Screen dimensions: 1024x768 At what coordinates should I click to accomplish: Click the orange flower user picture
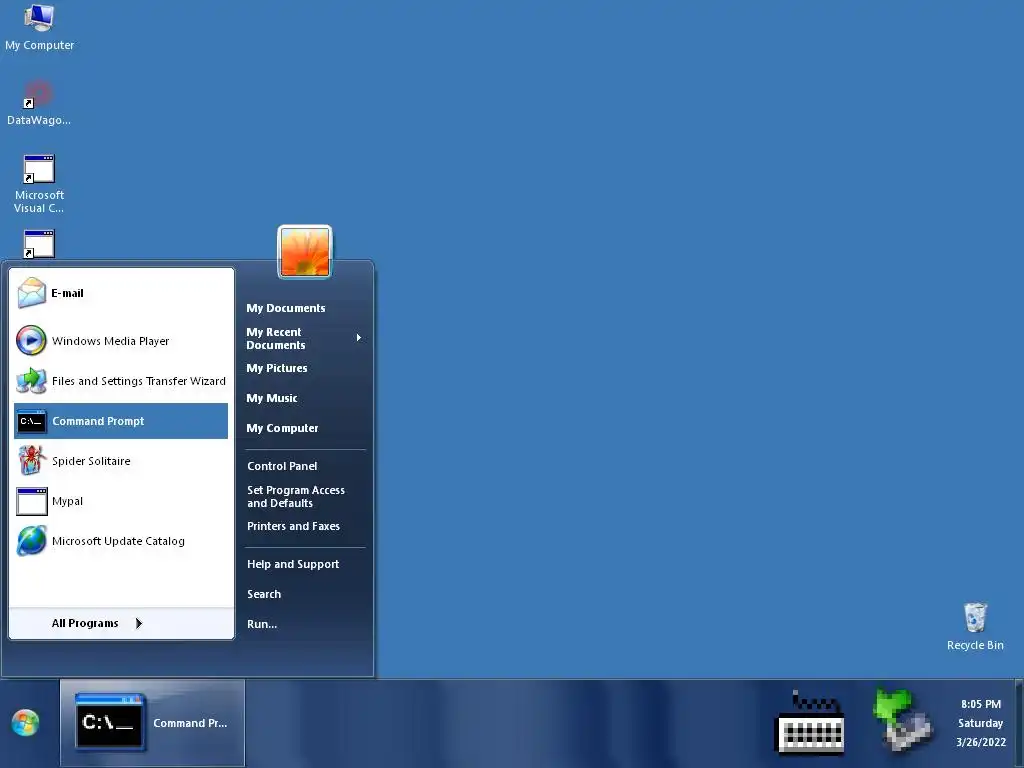pos(305,252)
